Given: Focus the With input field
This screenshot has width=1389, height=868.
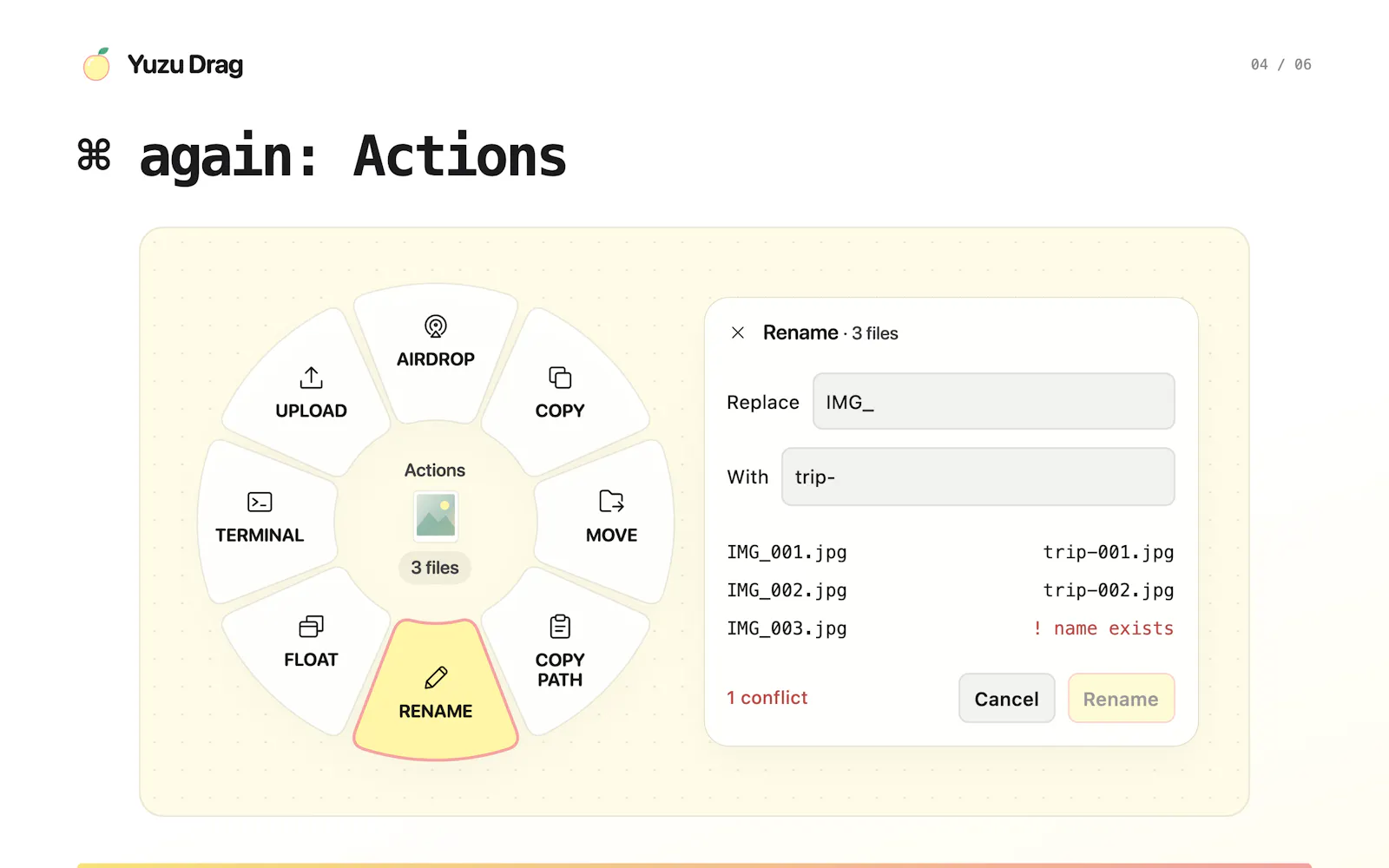Looking at the screenshot, I should coord(978,477).
